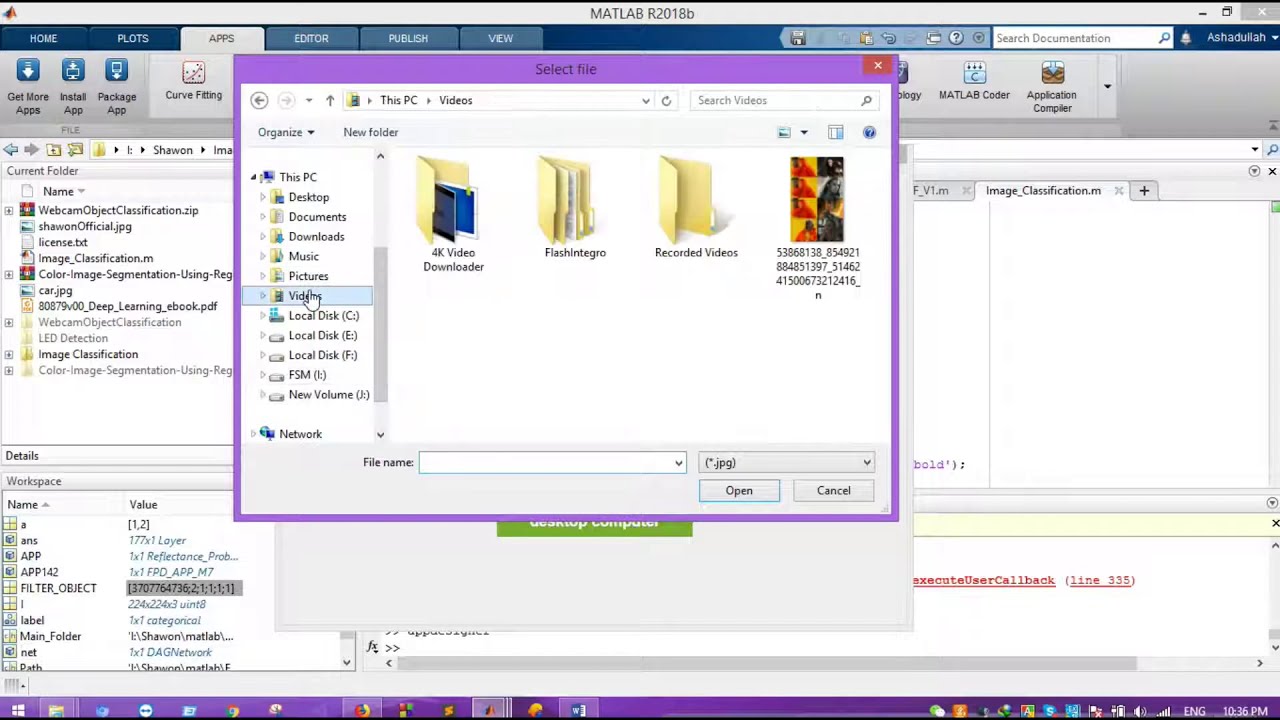This screenshot has width=1280, height=720.
Task: Open the file dialog help icon
Action: tap(869, 132)
